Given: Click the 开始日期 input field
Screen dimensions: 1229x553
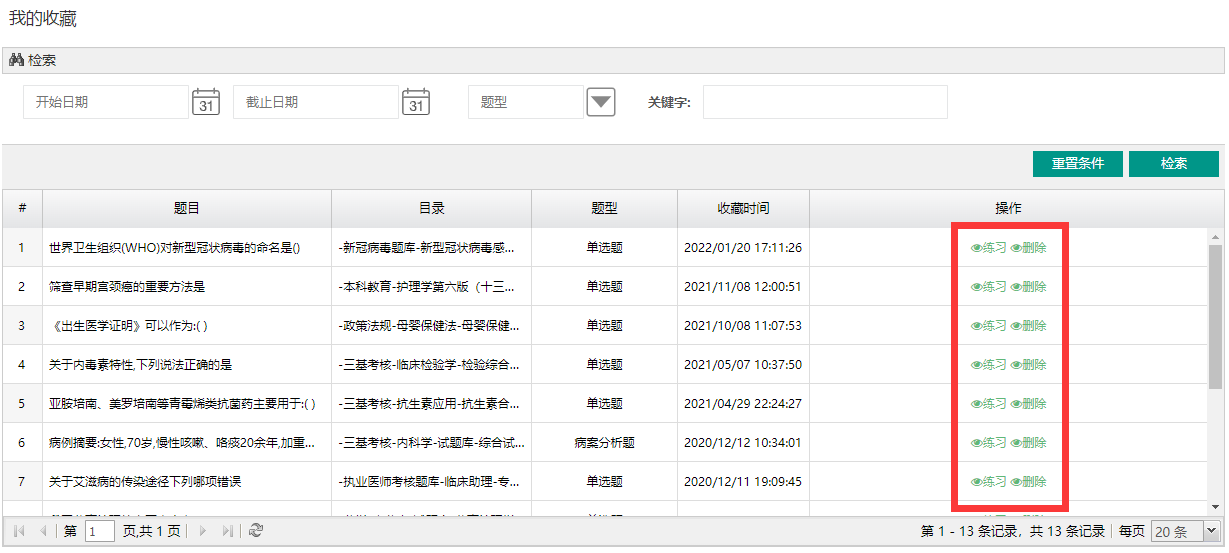Looking at the screenshot, I should [x=105, y=102].
